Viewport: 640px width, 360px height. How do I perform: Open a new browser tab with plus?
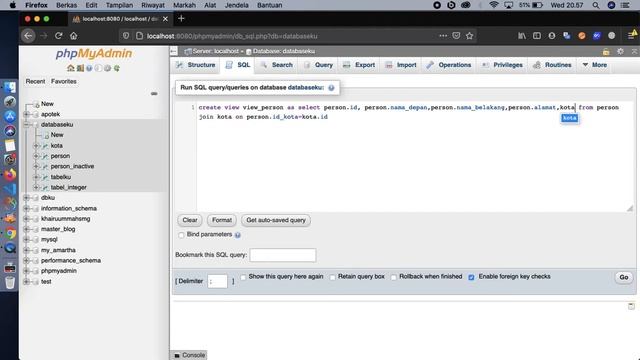[181, 18]
